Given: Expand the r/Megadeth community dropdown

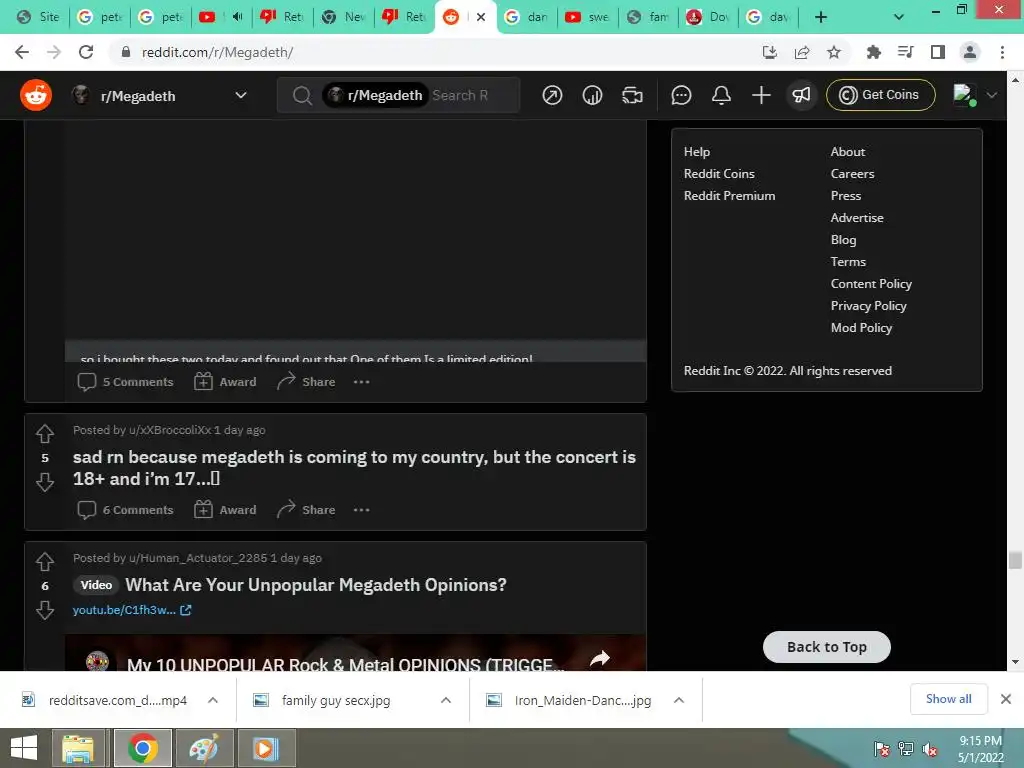Looking at the screenshot, I should 241,95.
